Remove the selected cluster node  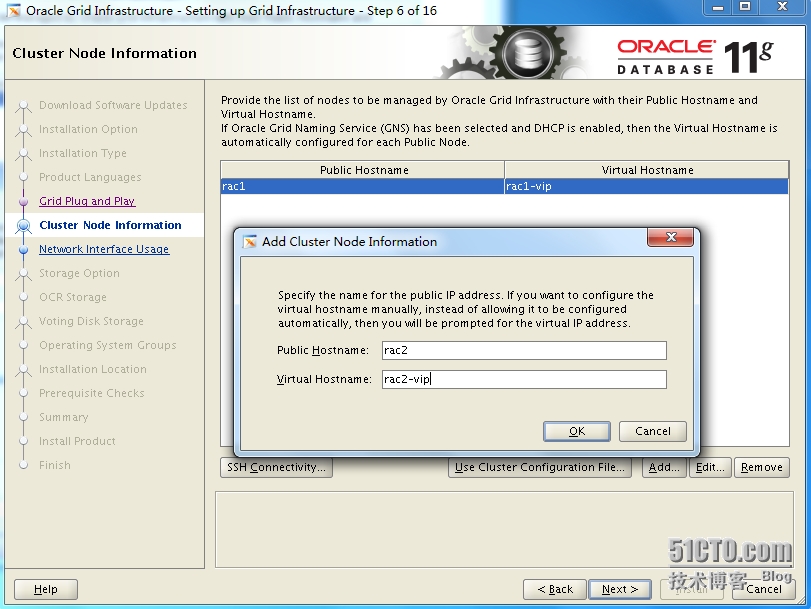point(762,467)
